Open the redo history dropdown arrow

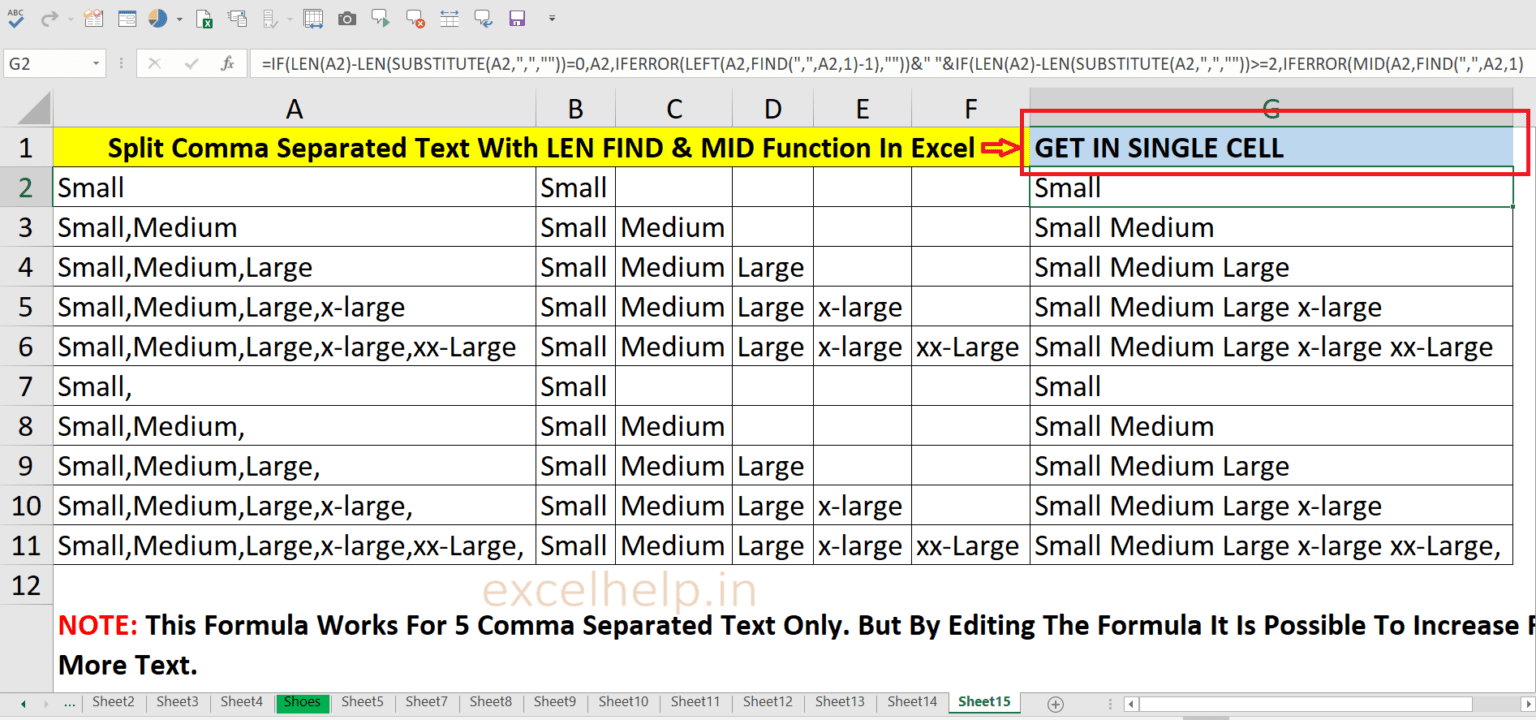click(70, 19)
